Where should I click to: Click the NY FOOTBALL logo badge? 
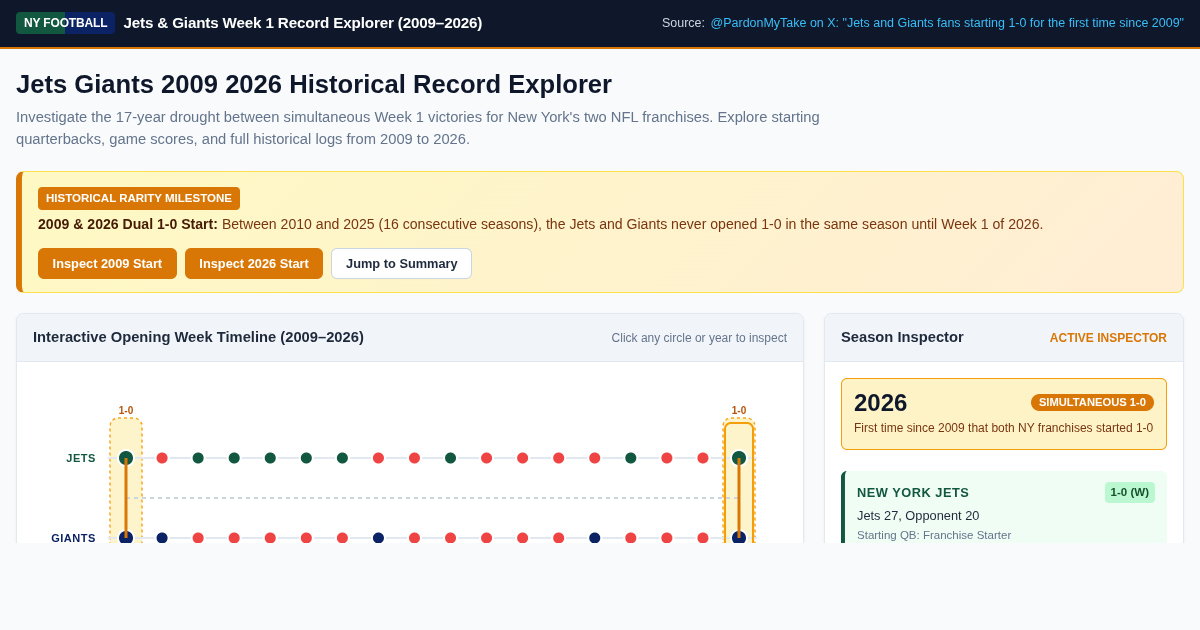[65, 23]
